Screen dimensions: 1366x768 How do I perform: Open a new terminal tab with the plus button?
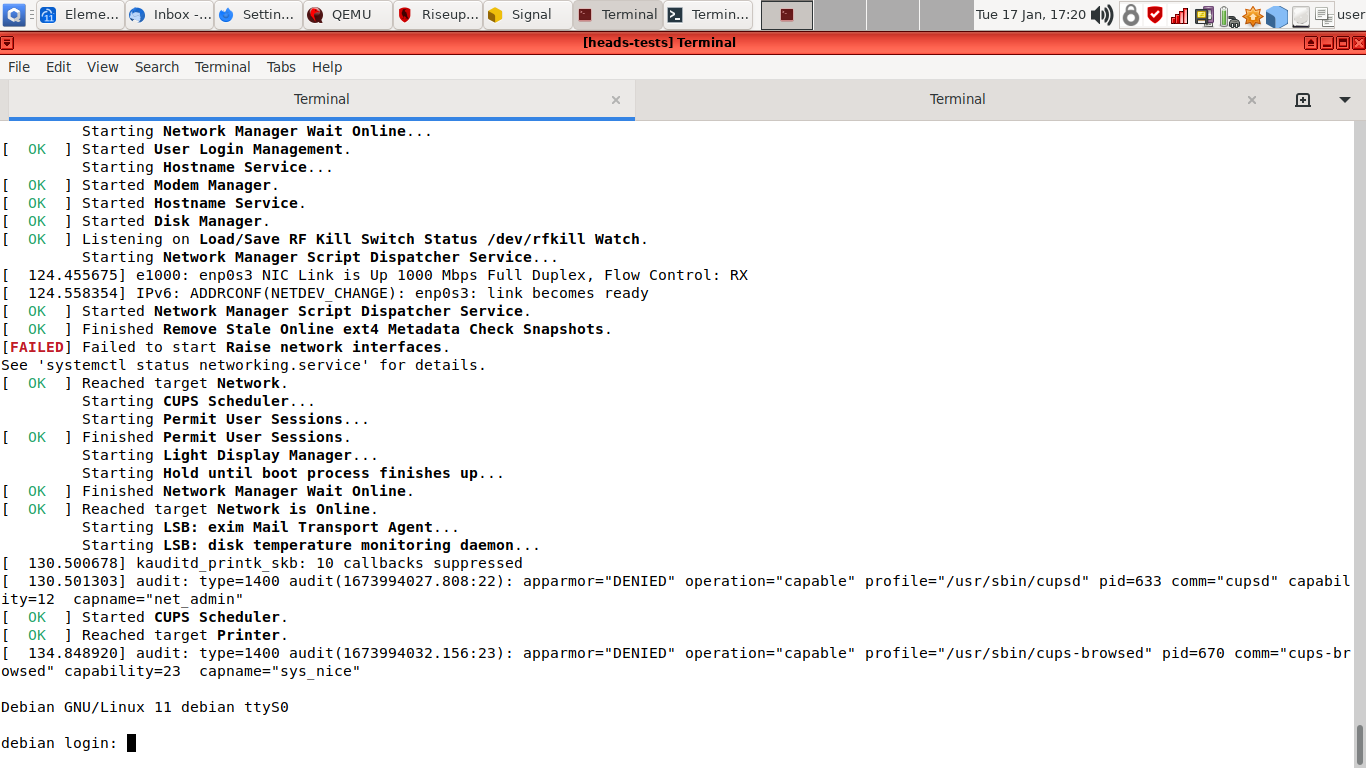(x=1302, y=99)
